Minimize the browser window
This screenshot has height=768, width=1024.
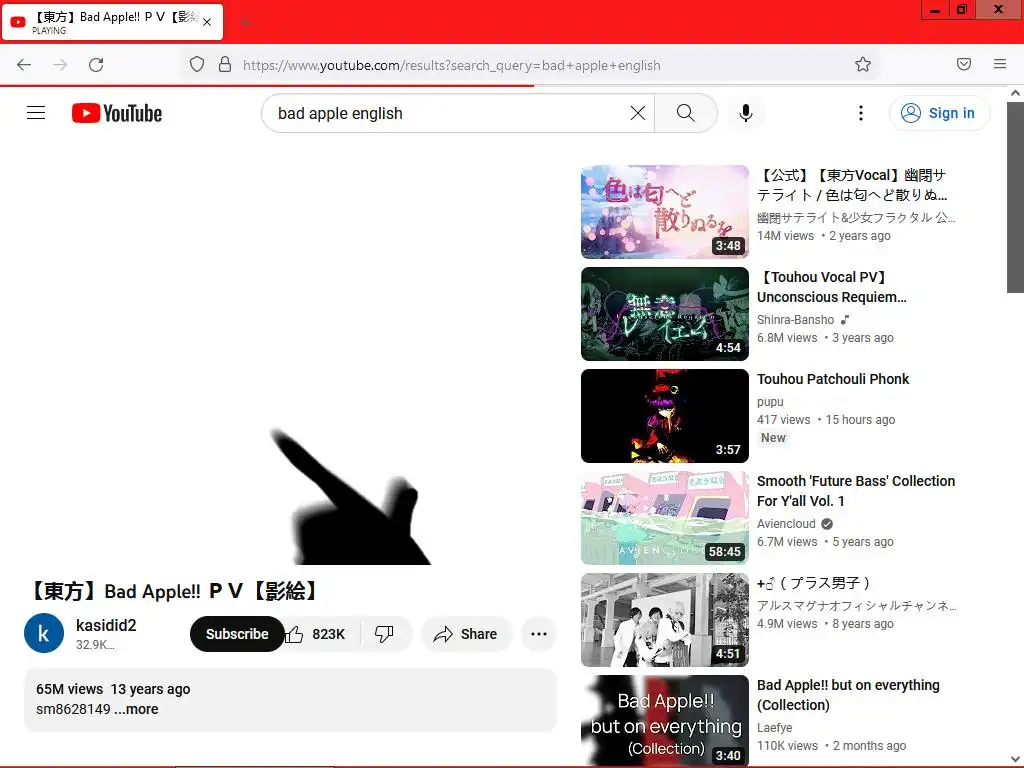point(935,9)
